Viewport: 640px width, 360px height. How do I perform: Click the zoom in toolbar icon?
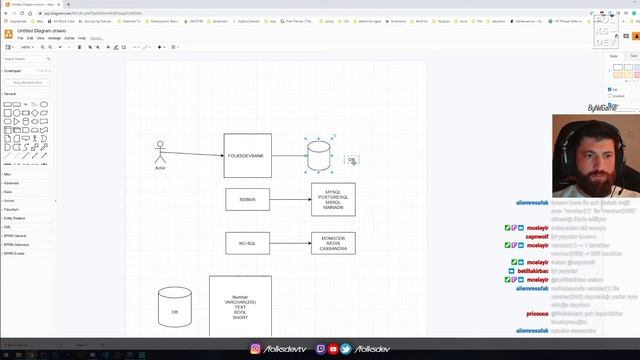coord(42,47)
